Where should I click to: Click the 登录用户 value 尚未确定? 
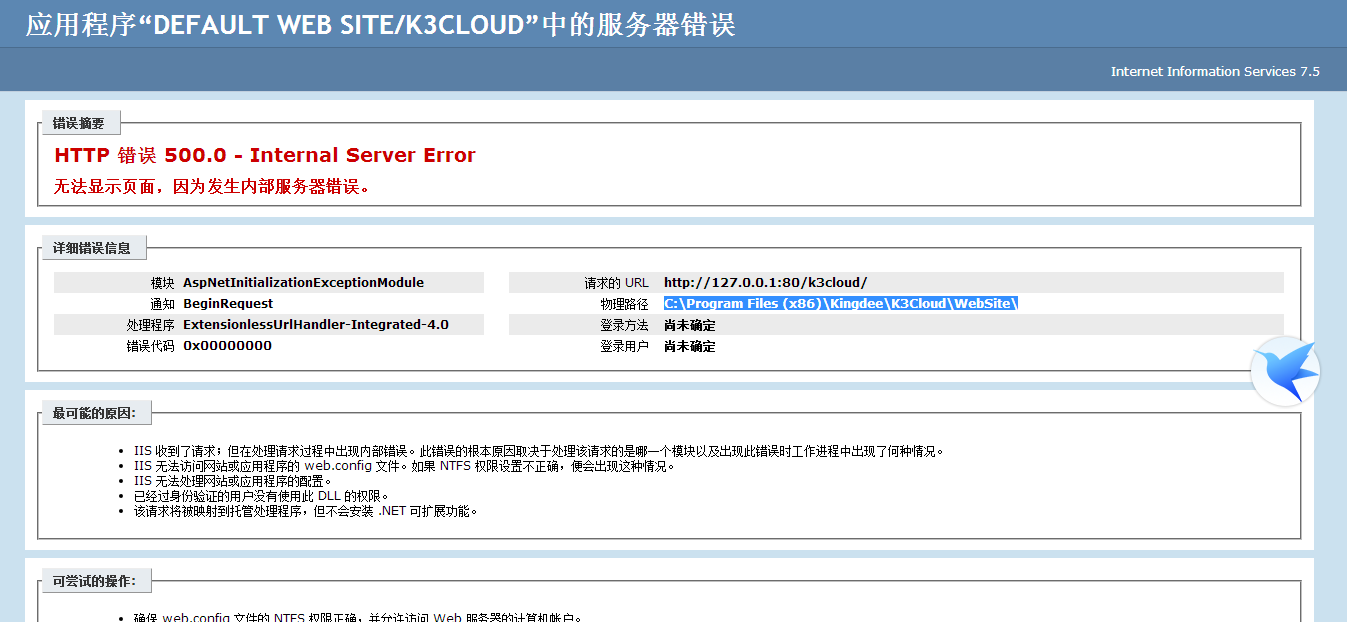pos(690,346)
